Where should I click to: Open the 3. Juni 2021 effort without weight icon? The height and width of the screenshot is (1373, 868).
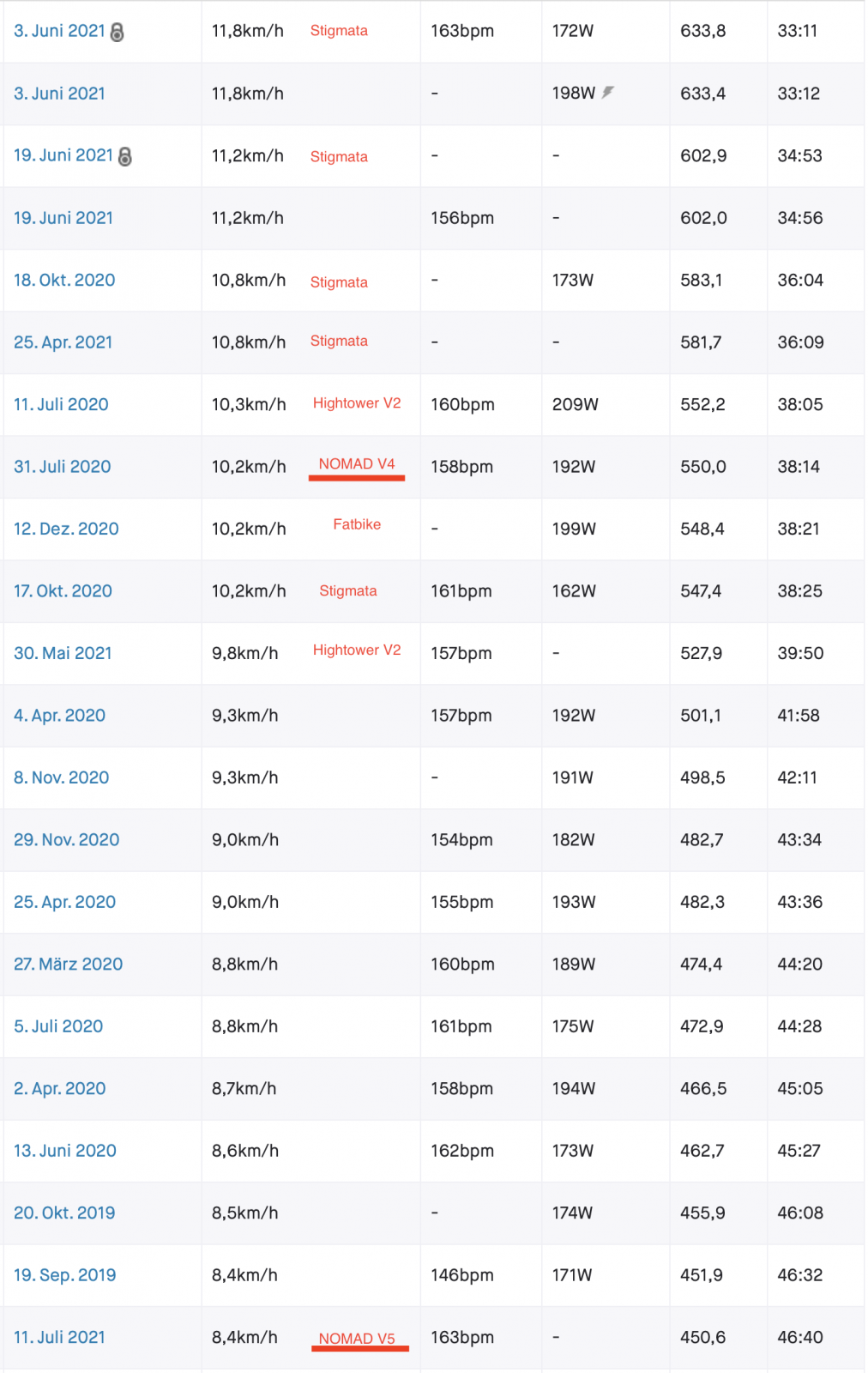point(59,94)
